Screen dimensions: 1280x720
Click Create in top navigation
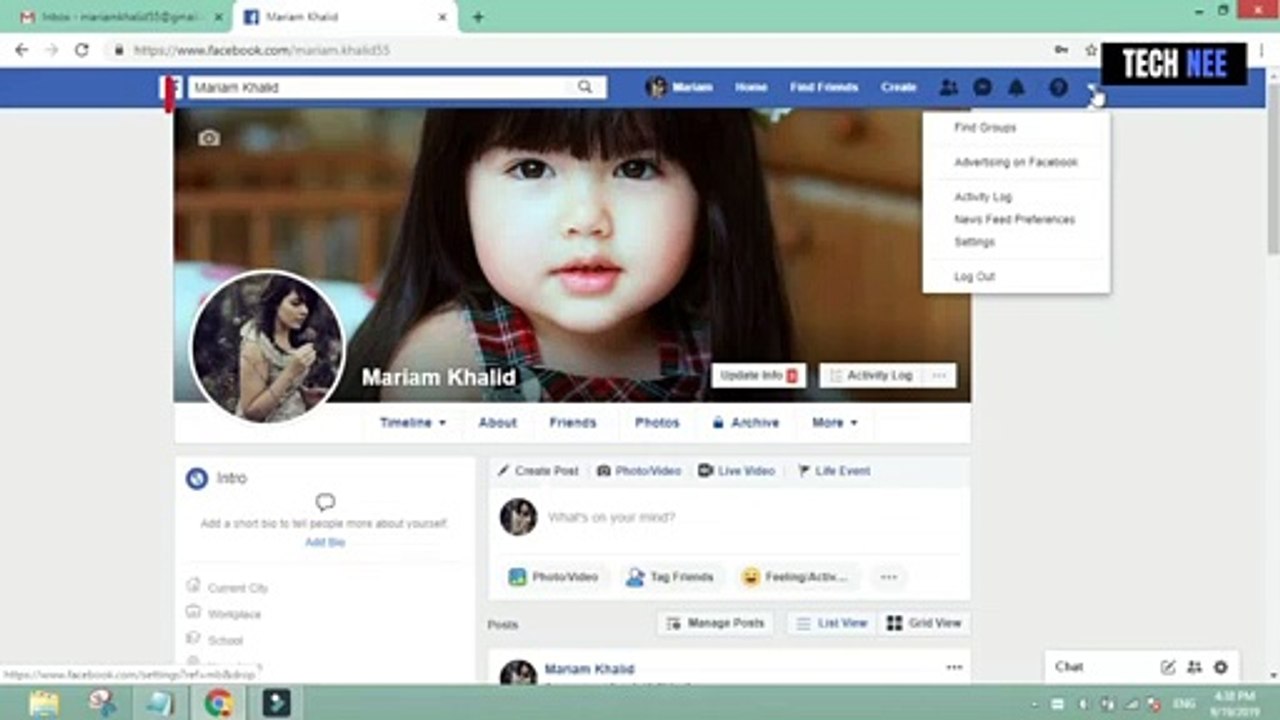pyautogui.click(x=898, y=87)
